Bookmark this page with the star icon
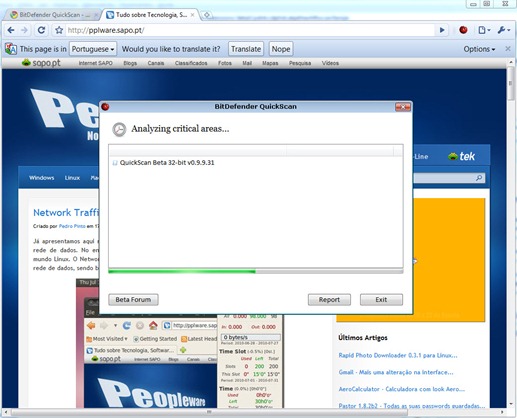Screen dimensions: 517x418 (x=59, y=30)
